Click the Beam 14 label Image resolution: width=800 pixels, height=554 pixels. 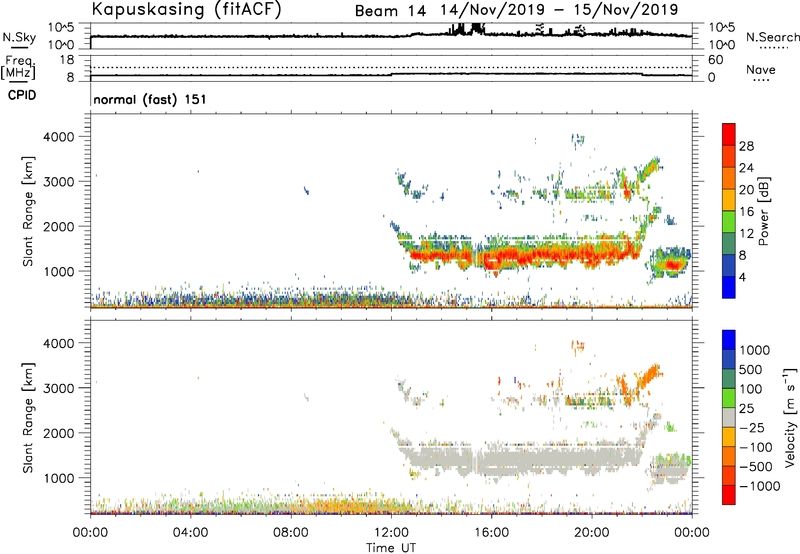pos(390,11)
